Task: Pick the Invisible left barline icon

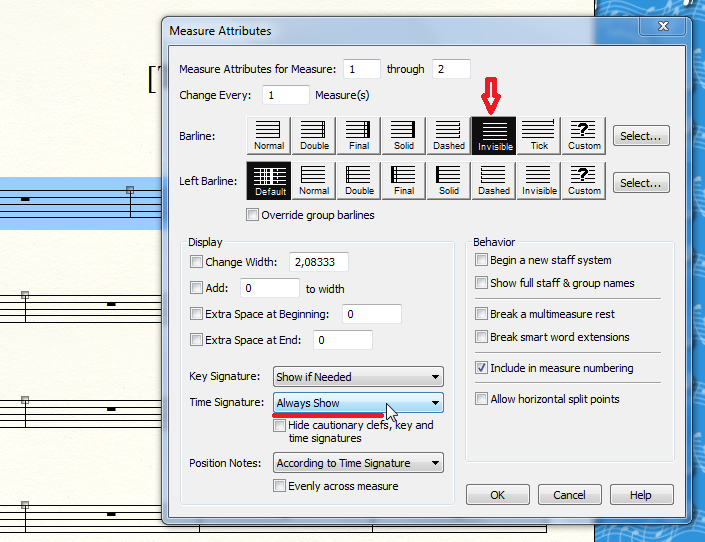Action: pos(539,181)
